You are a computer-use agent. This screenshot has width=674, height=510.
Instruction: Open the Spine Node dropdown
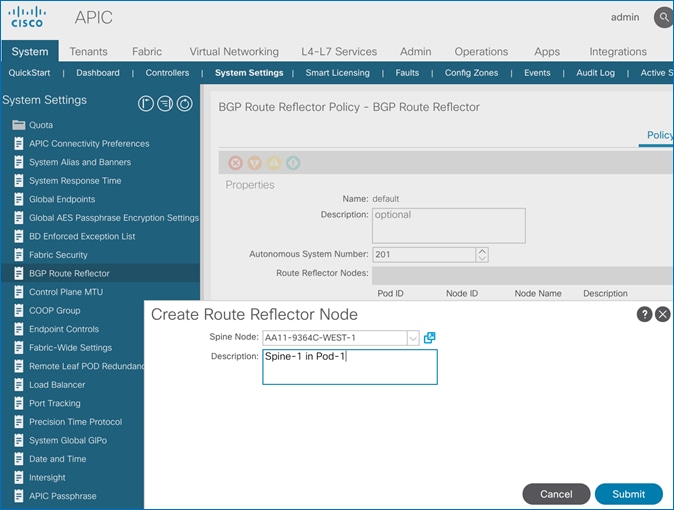pos(413,338)
